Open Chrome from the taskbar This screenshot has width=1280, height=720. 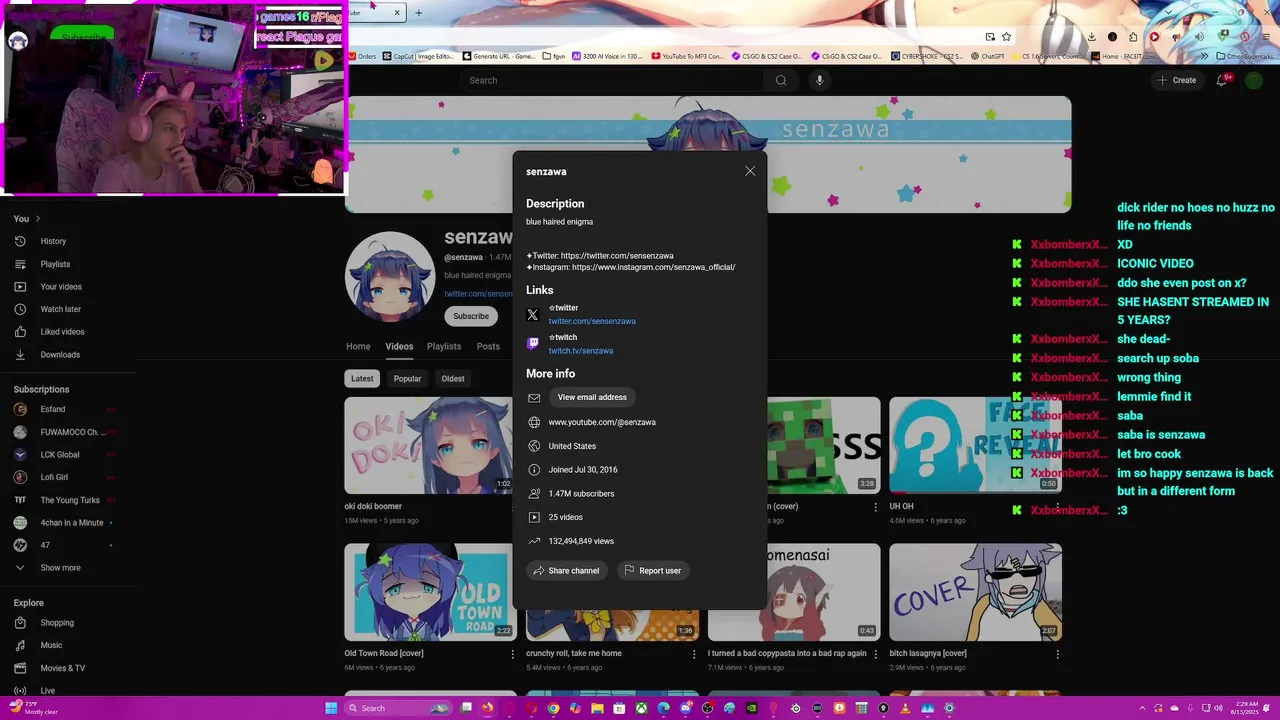click(x=553, y=708)
